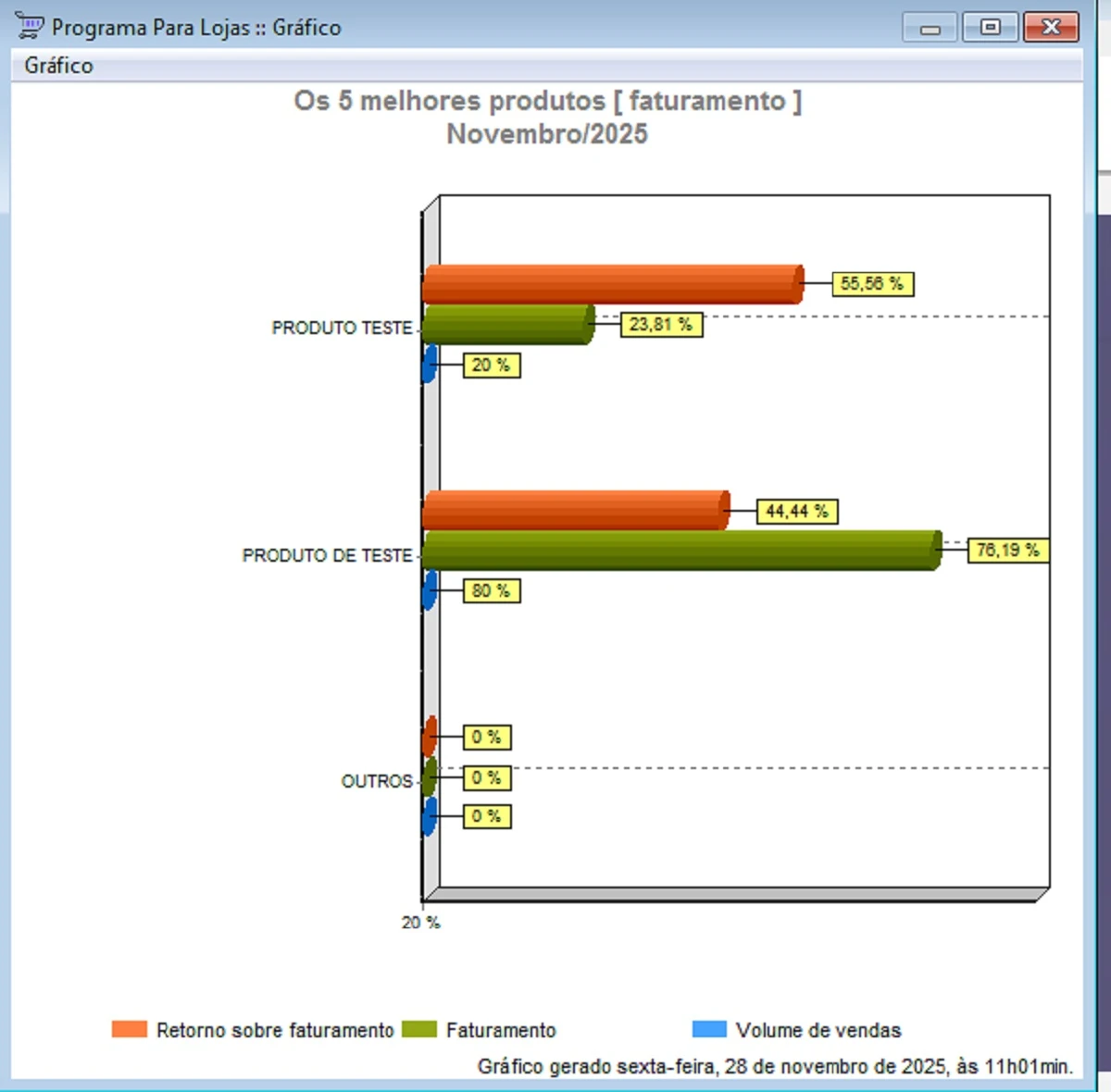Select the green bar for PRODUTO DE TESTE
The width and height of the screenshot is (1111, 1092).
coord(680,551)
